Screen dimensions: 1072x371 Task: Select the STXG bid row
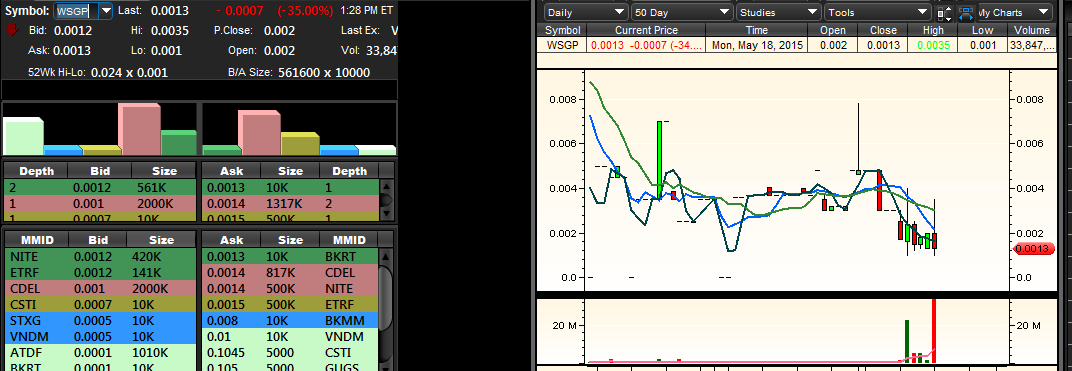(x=100, y=320)
